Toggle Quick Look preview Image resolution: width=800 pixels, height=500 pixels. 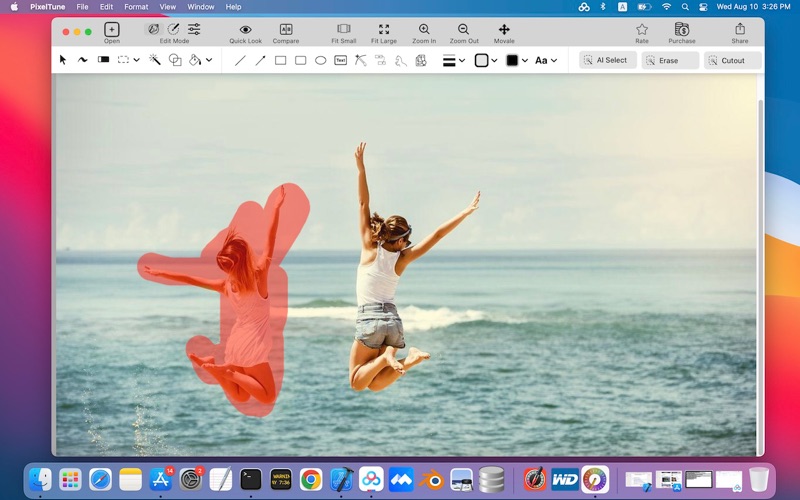[246, 30]
